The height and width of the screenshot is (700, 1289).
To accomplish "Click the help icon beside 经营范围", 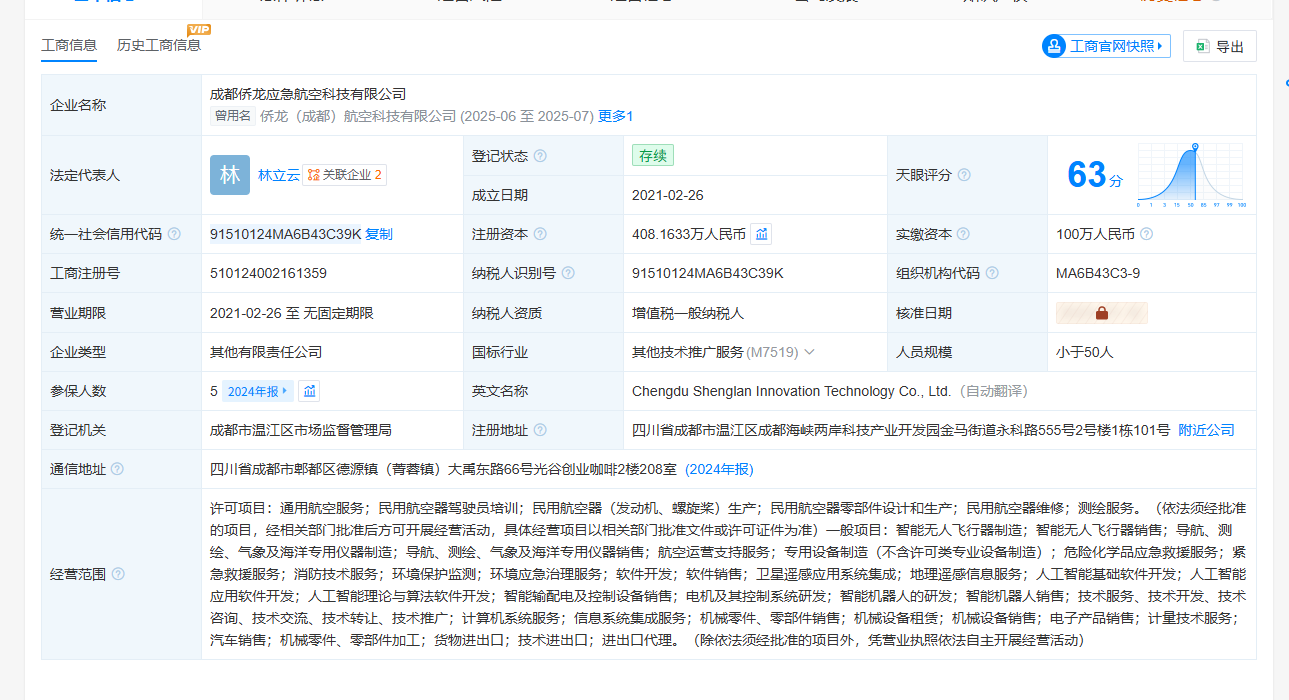I will tap(118, 574).
